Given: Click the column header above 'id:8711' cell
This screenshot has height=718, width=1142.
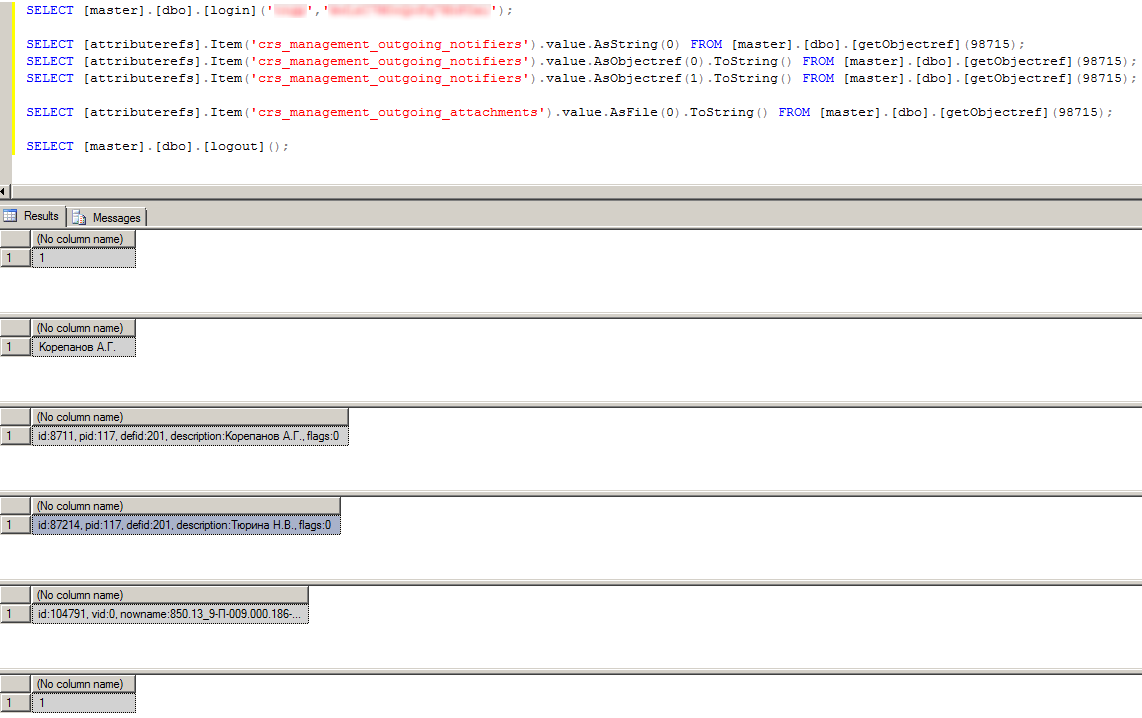Looking at the screenshot, I should [189, 417].
